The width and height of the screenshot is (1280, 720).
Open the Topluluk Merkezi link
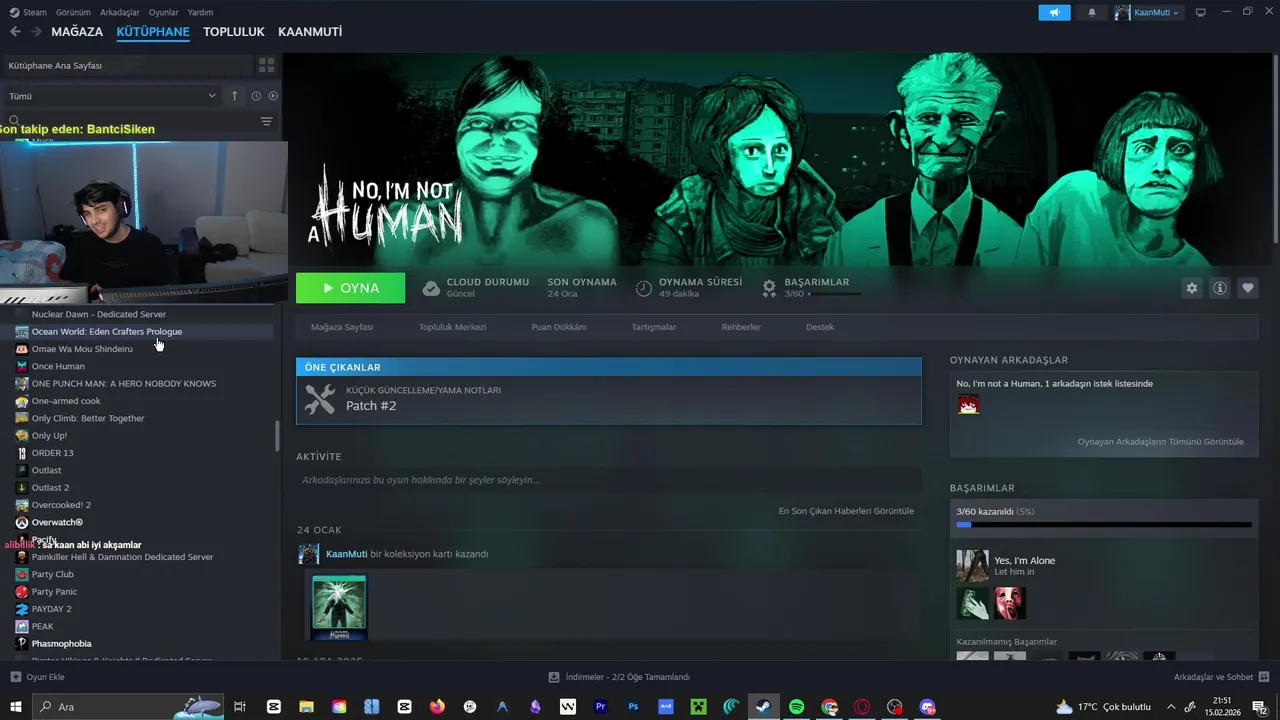[x=452, y=327]
